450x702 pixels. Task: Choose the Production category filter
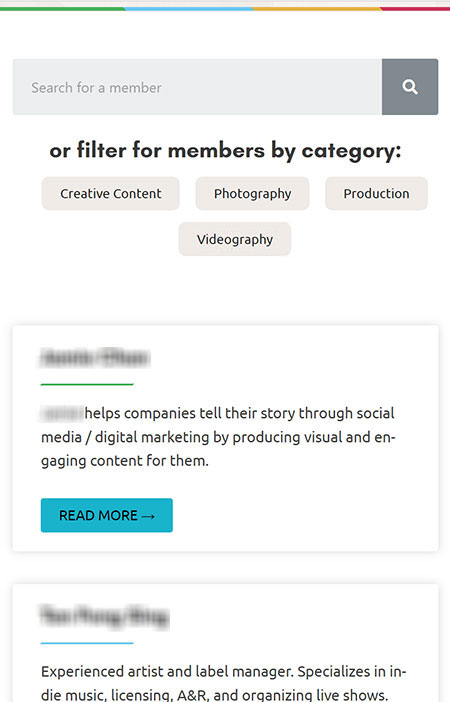click(x=376, y=193)
